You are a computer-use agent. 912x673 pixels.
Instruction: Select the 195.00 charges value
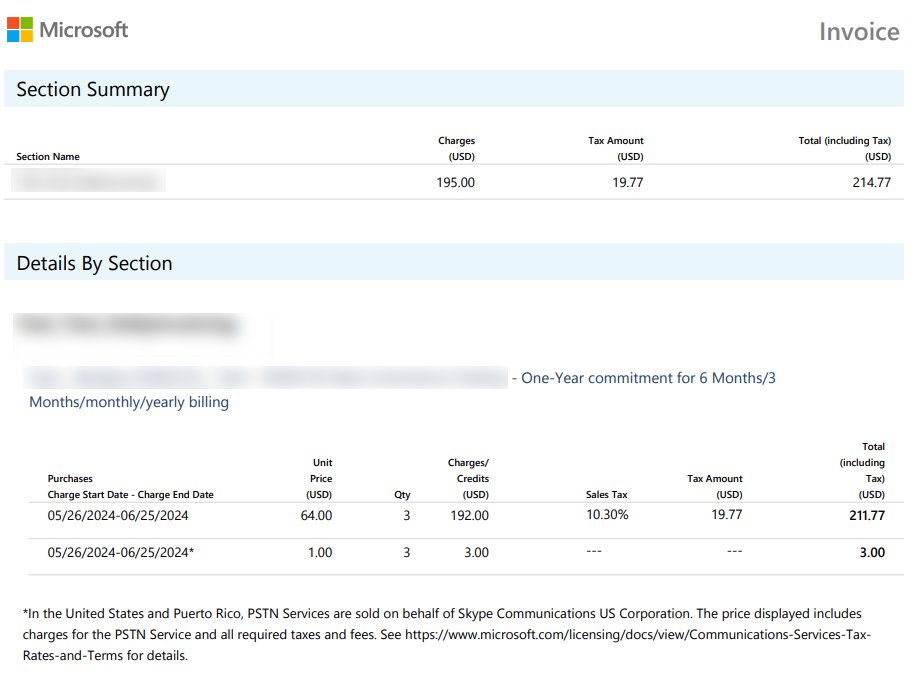click(x=455, y=183)
